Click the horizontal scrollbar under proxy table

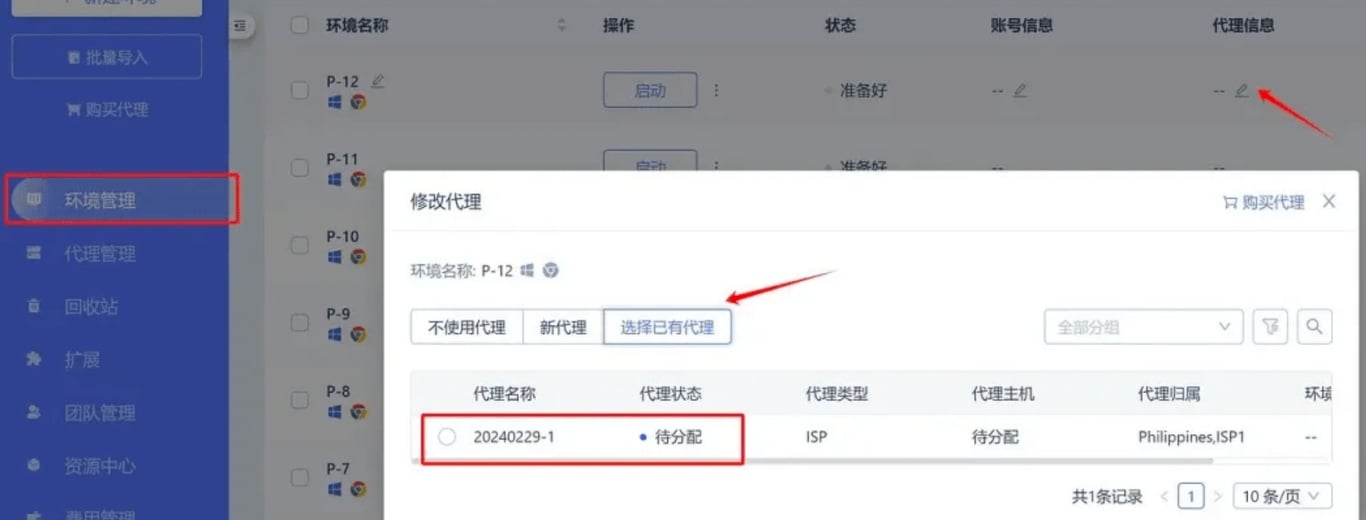click(x=814, y=461)
